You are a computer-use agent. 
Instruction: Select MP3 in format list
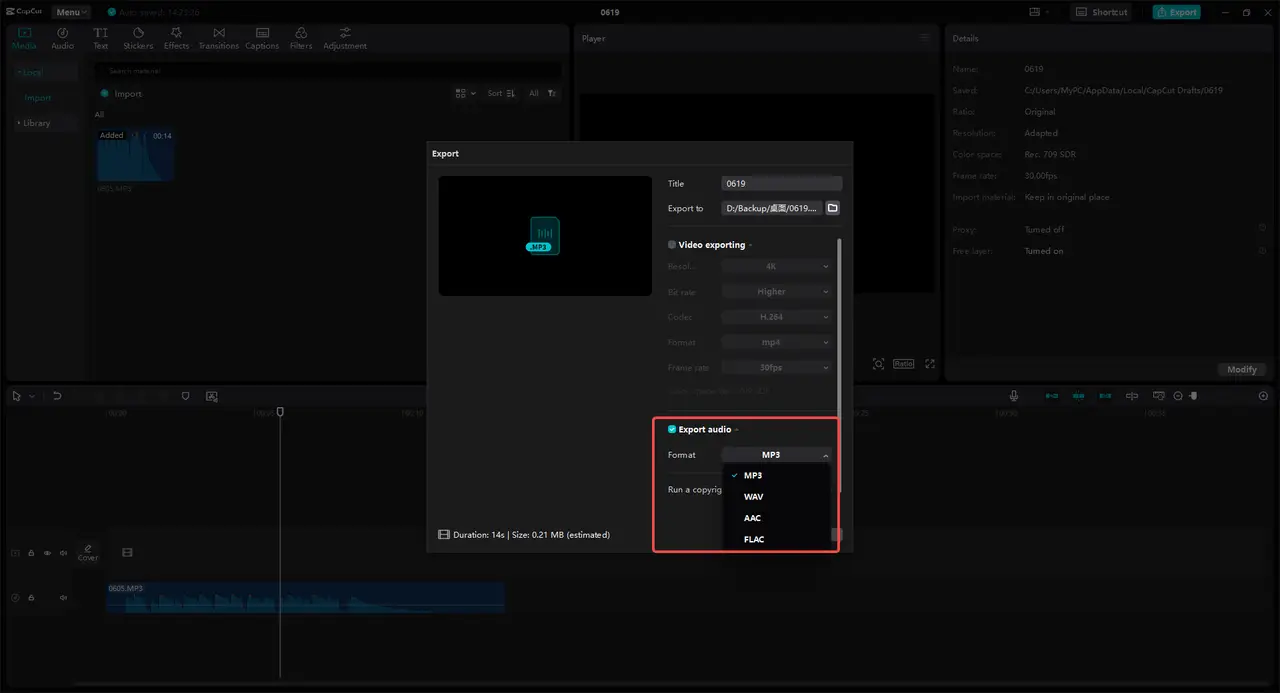point(776,476)
